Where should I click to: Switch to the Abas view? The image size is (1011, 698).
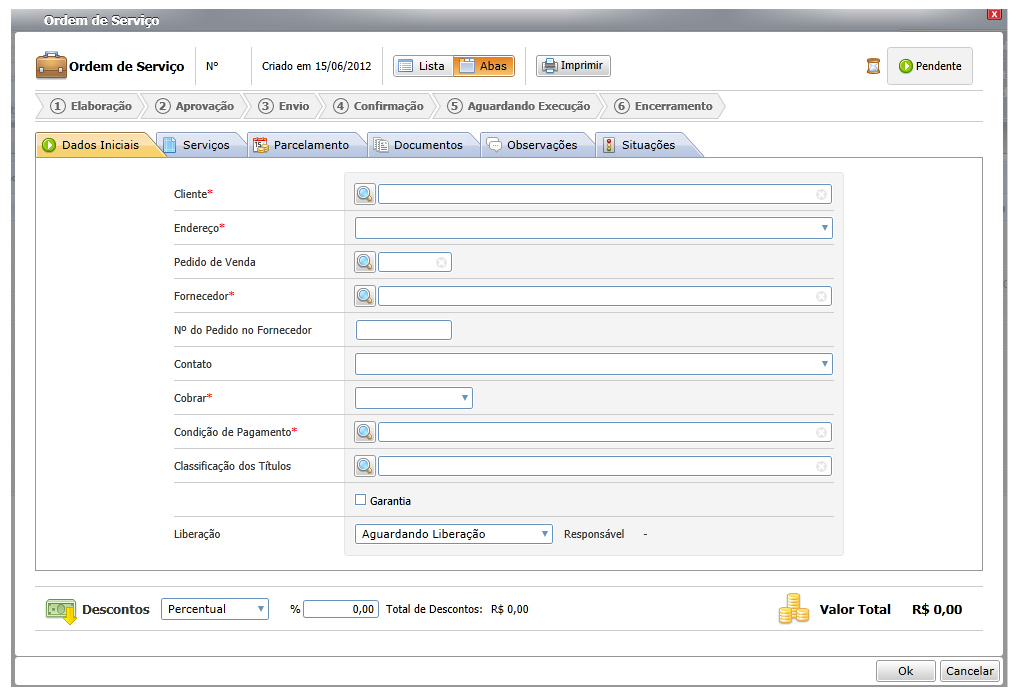click(x=484, y=66)
